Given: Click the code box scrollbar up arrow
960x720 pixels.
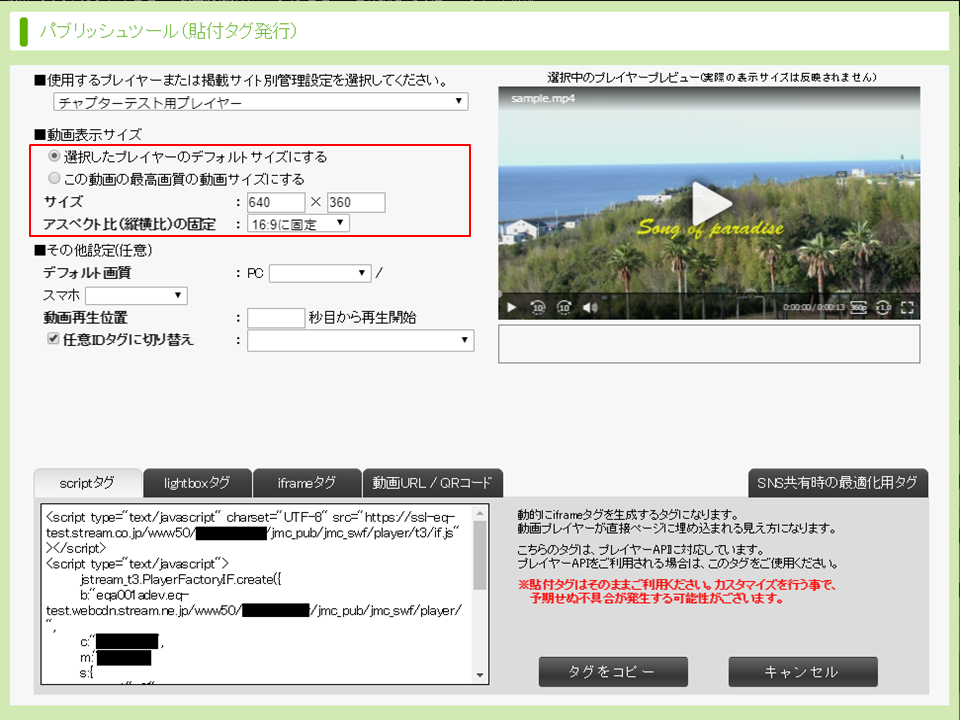Looking at the screenshot, I should coord(480,513).
